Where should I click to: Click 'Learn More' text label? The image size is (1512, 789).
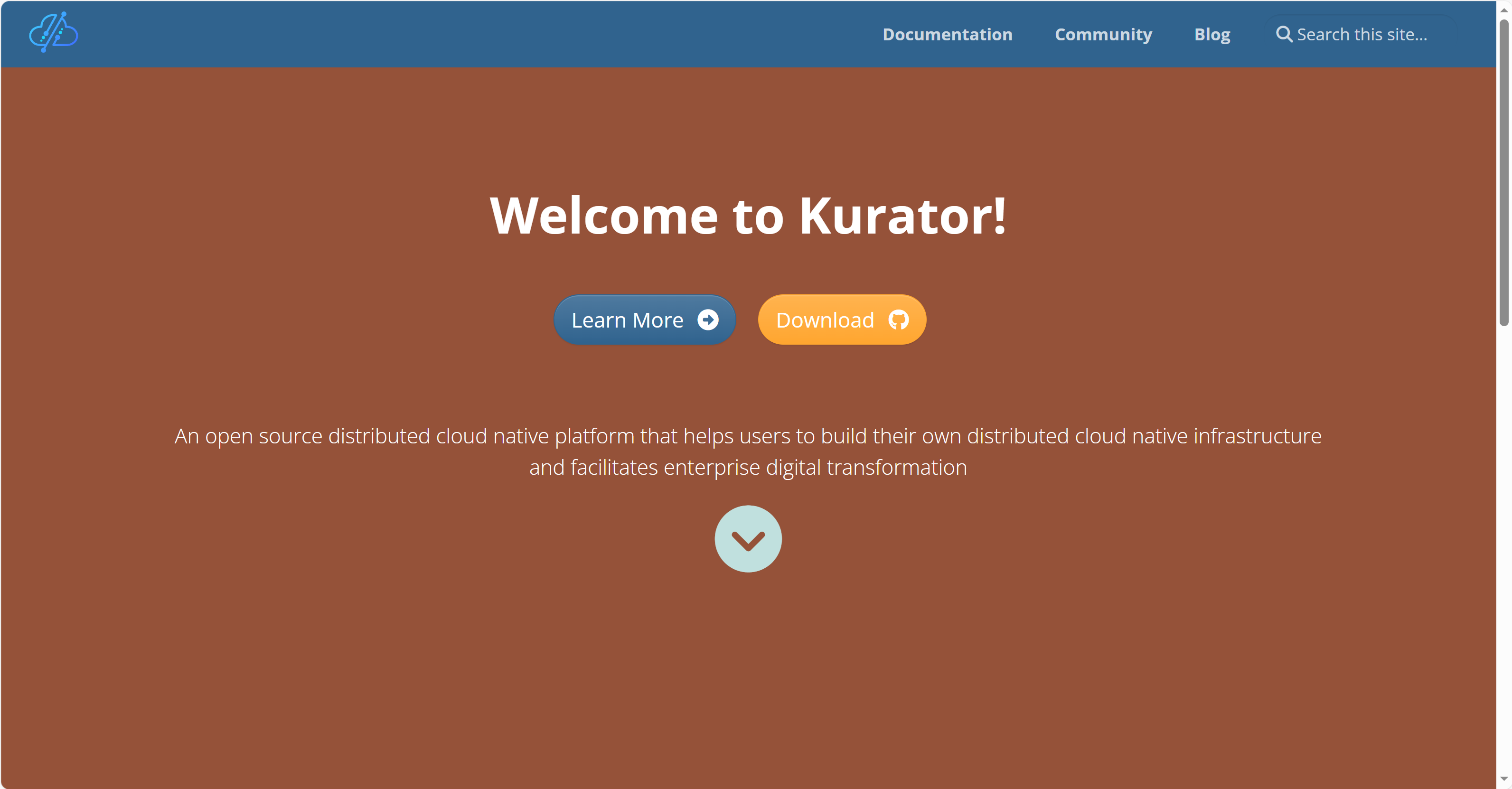627,320
